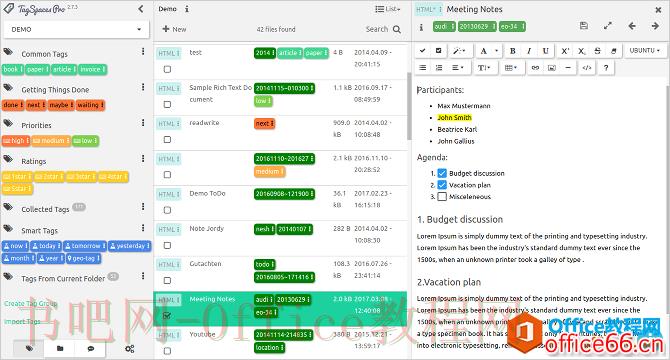The image size is (670, 360).
Task: Insert a checkmark from editor toolbar
Action: pyautogui.click(x=423, y=51)
